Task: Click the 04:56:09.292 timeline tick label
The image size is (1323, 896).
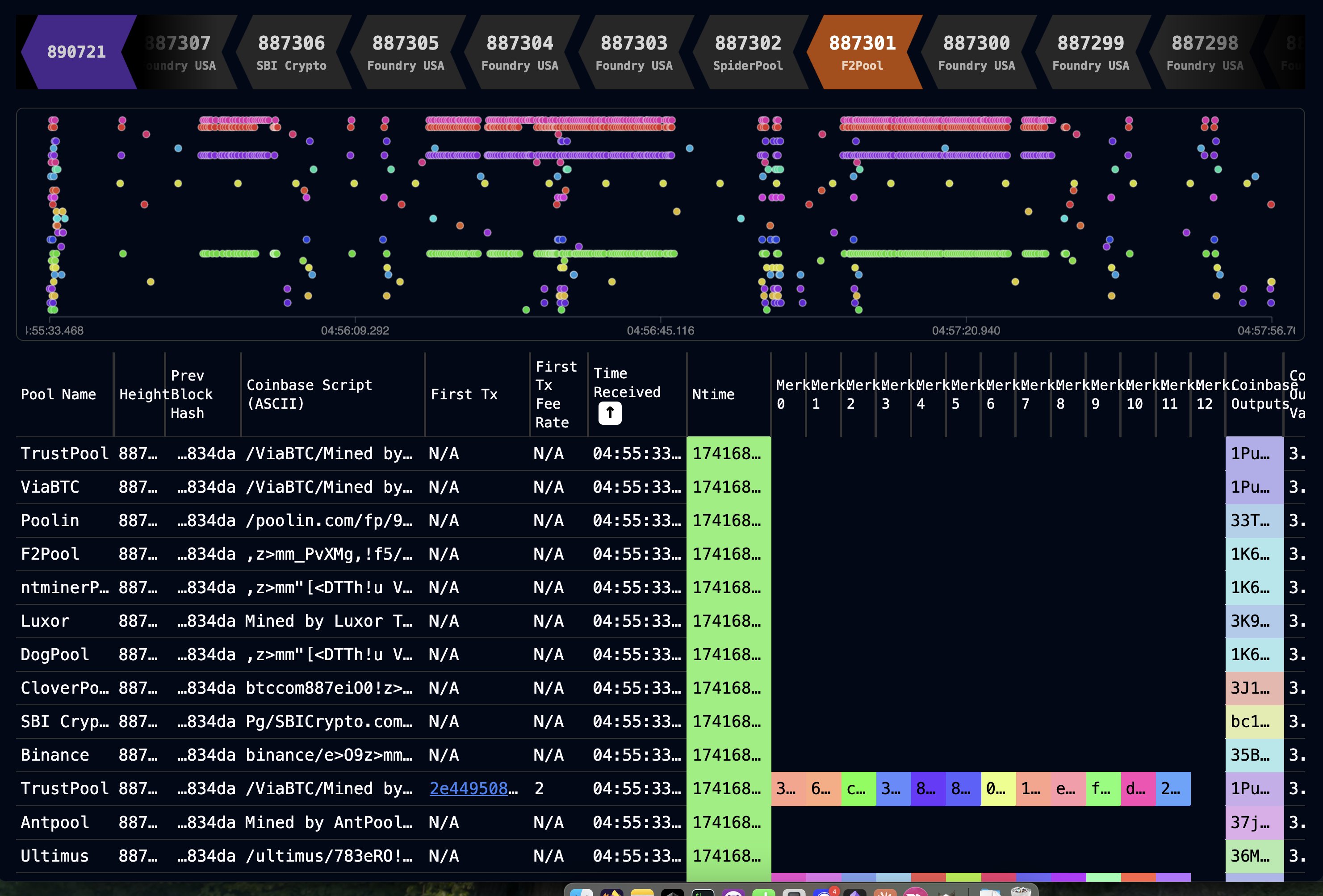Action: (355, 330)
